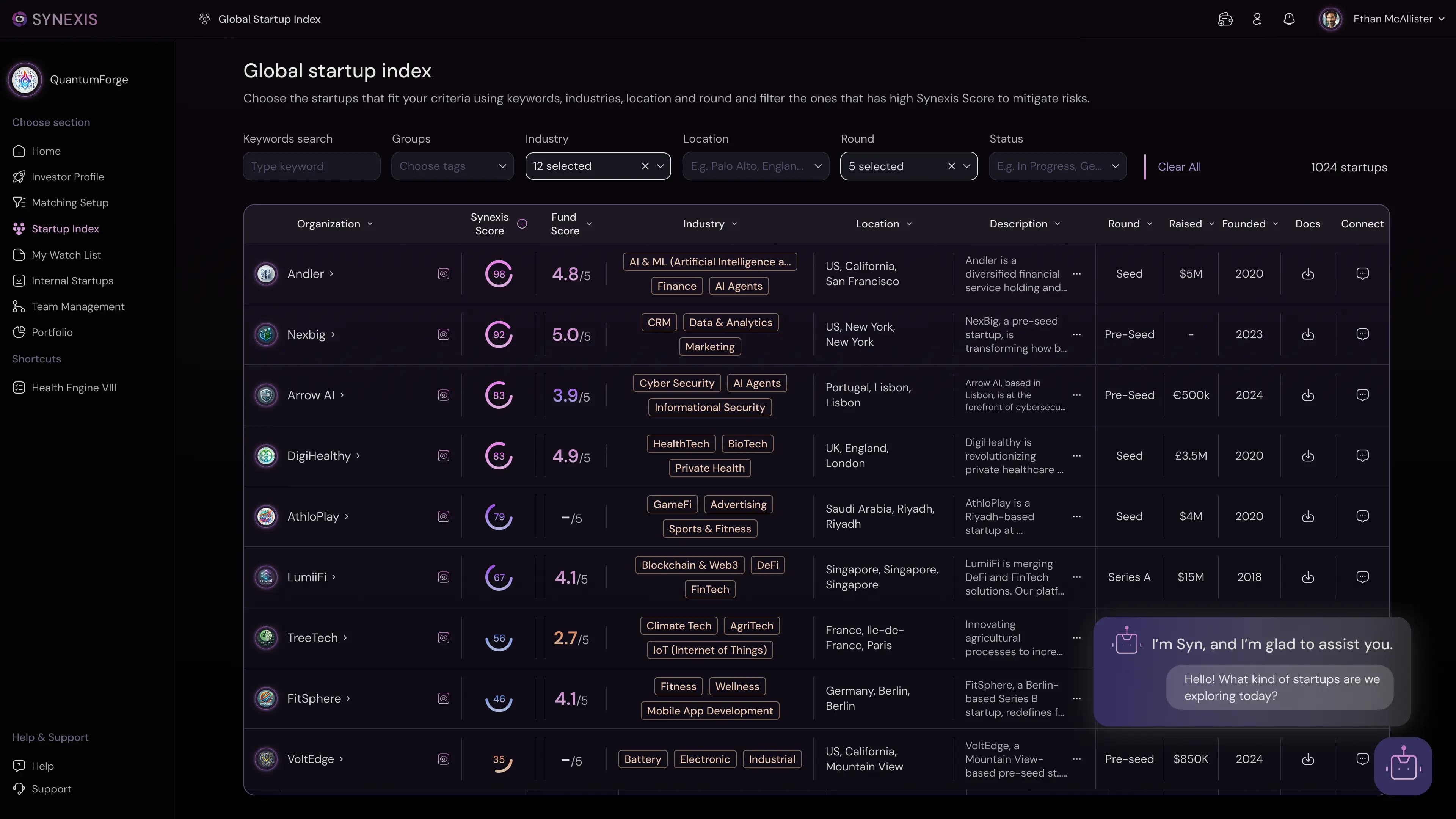Click the Clear All link
The height and width of the screenshot is (819, 1456).
(x=1179, y=167)
